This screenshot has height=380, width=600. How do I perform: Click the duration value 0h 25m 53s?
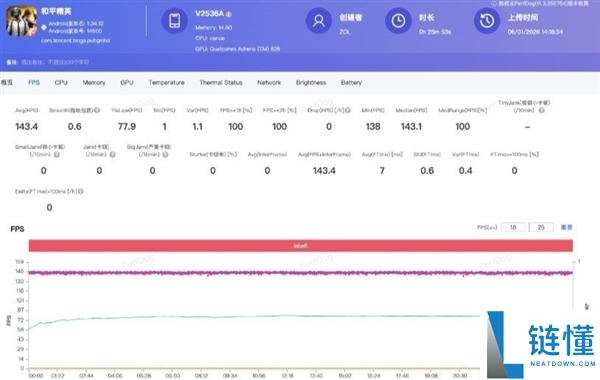[x=435, y=32]
